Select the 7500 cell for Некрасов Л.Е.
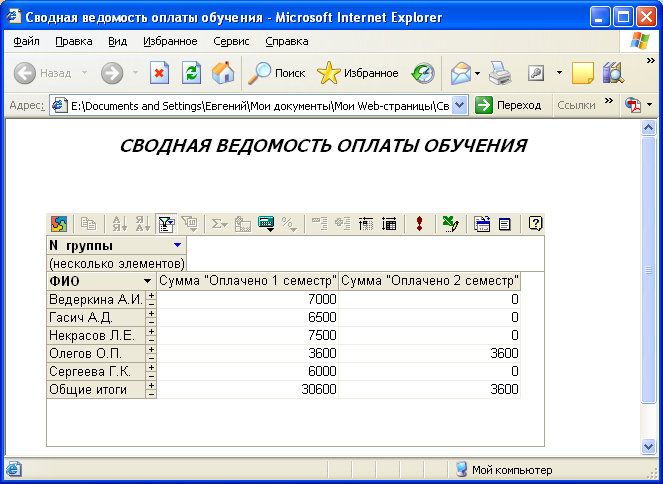This screenshot has height=484, width=663. click(x=248, y=335)
